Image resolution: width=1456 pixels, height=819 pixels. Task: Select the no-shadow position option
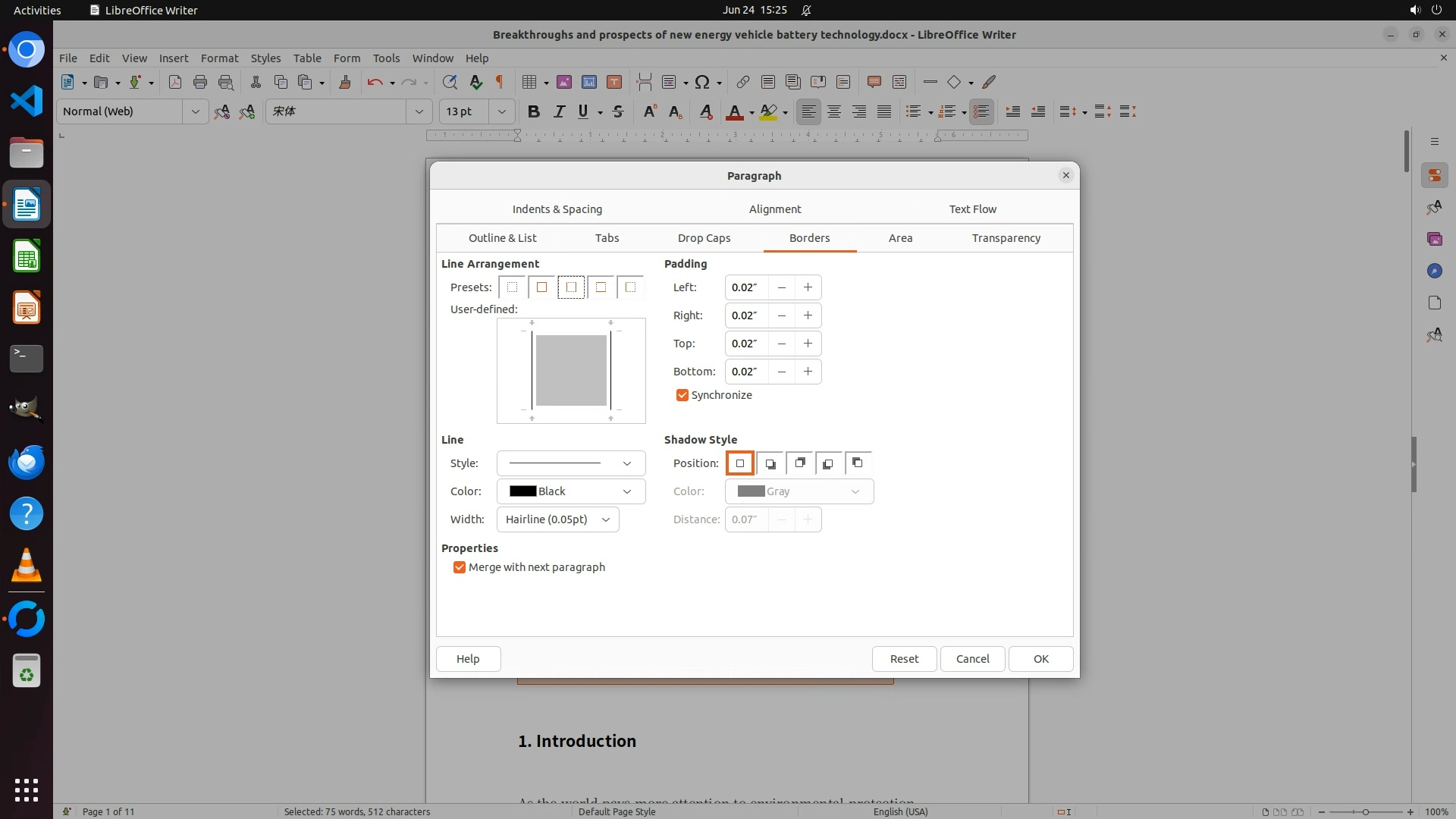point(740,463)
